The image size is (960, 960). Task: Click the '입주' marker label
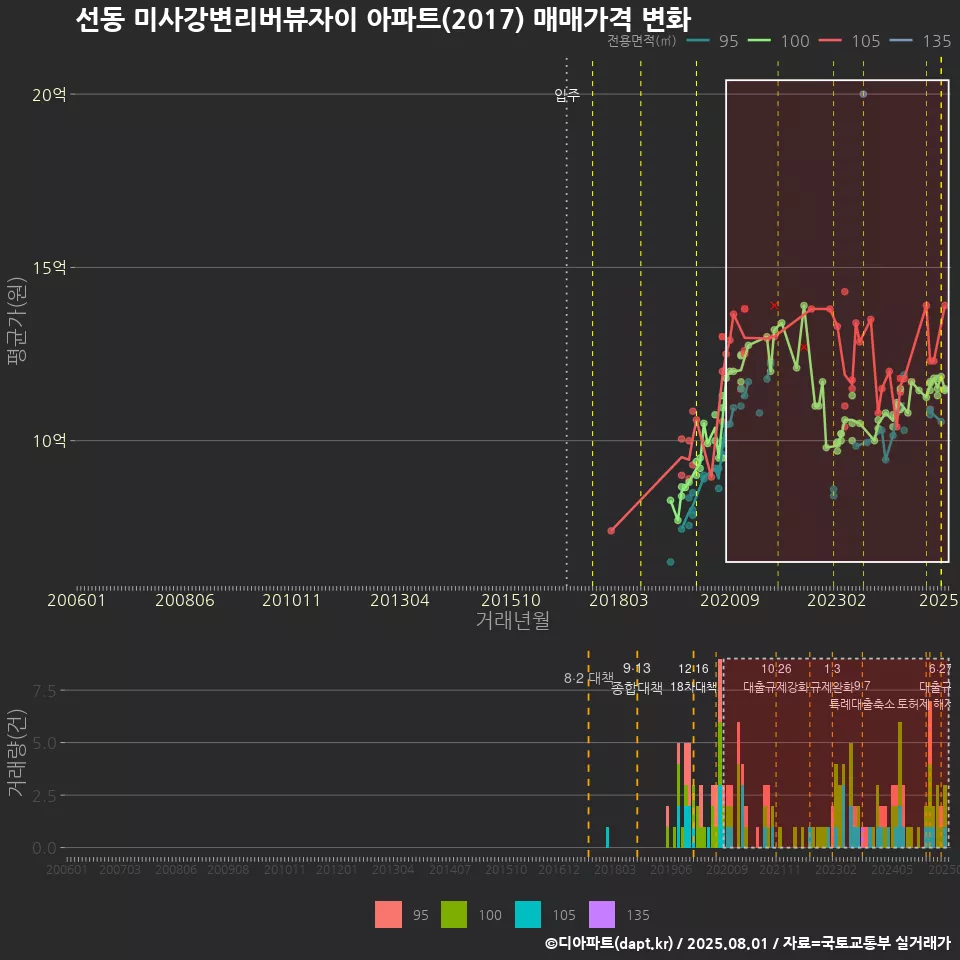567,95
